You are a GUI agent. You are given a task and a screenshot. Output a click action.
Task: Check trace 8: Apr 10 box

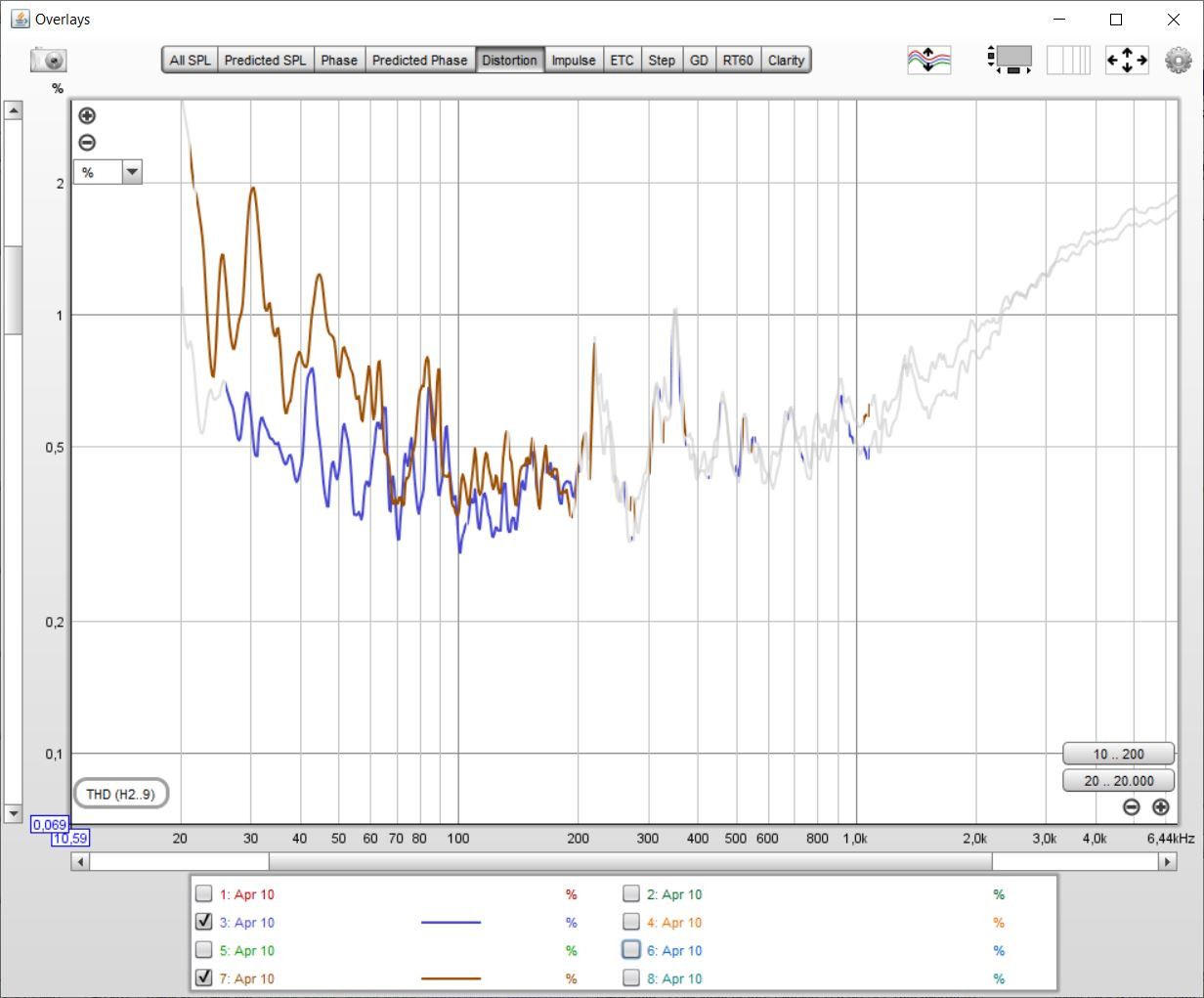point(631,977)
